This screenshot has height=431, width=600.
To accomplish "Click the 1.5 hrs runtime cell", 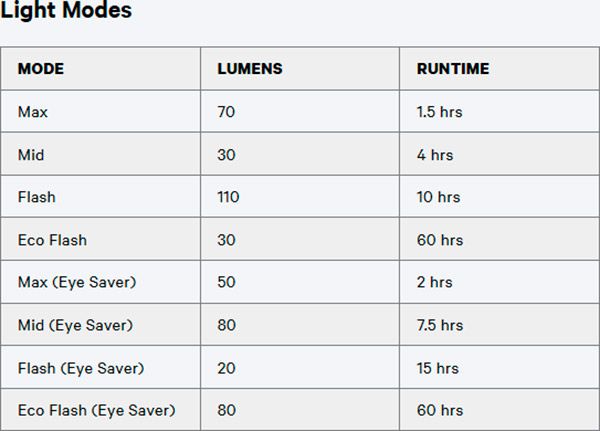I will coord(439,112).
